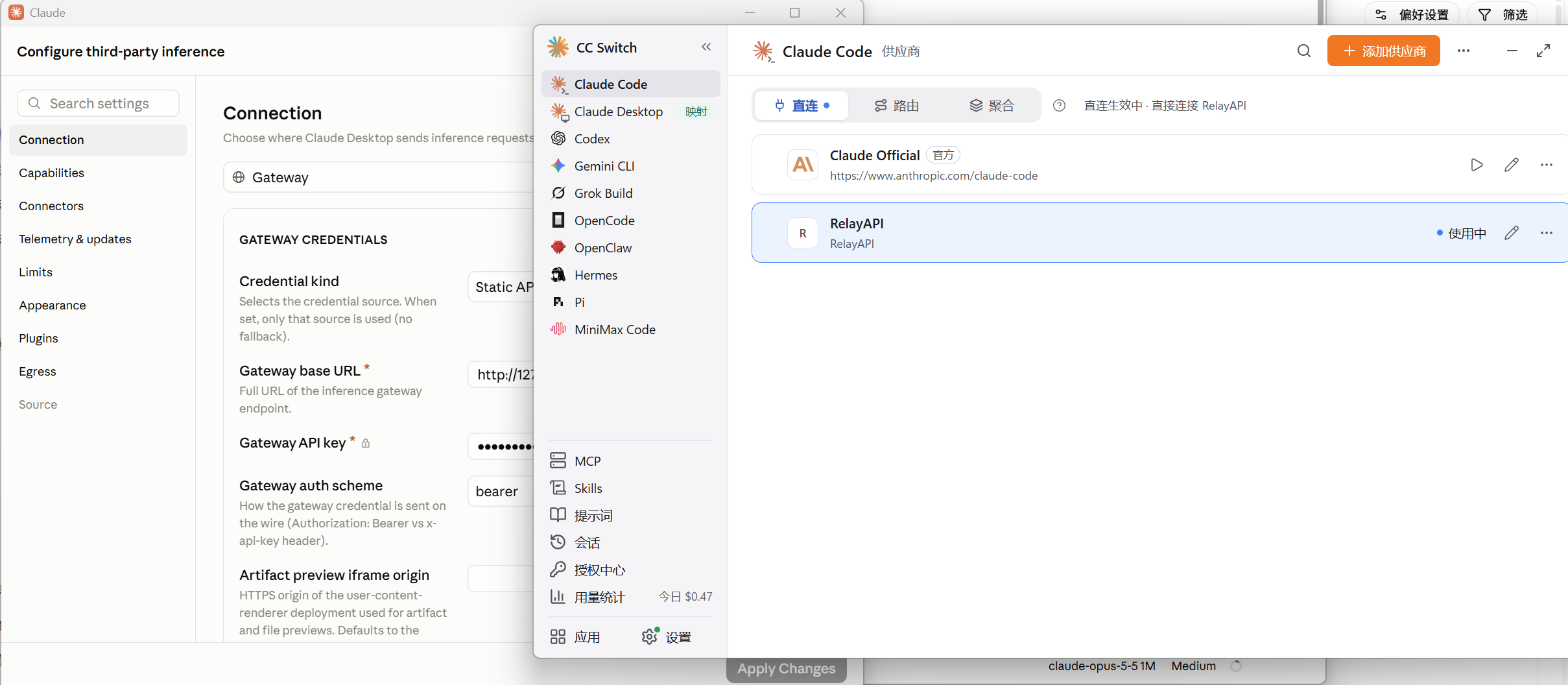Select OpenCode in the sidebar
Screen dimensions: 1568x685
[x=630, y=221]
